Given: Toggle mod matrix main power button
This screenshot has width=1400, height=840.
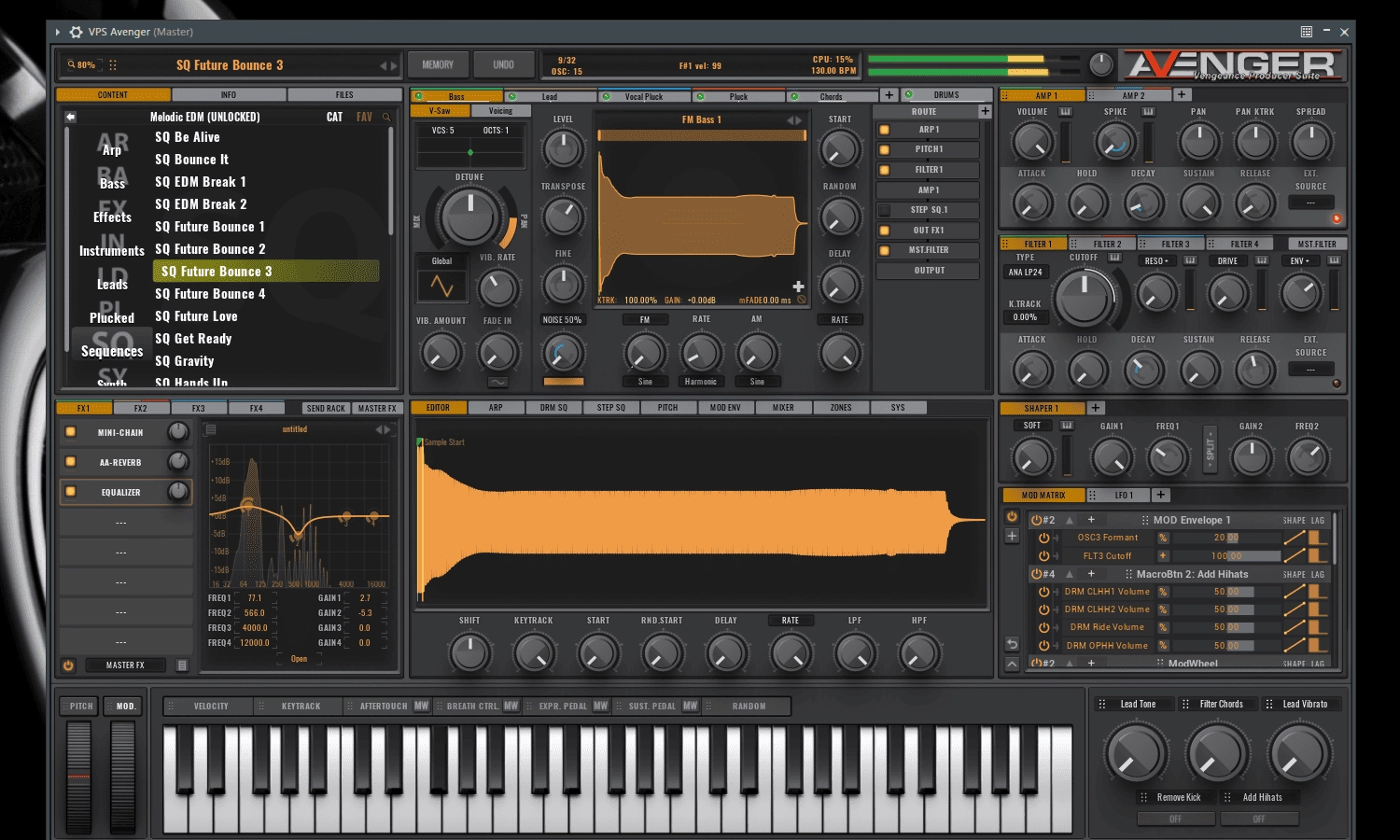Looking at the screenshot, I should pos(1012,516).
